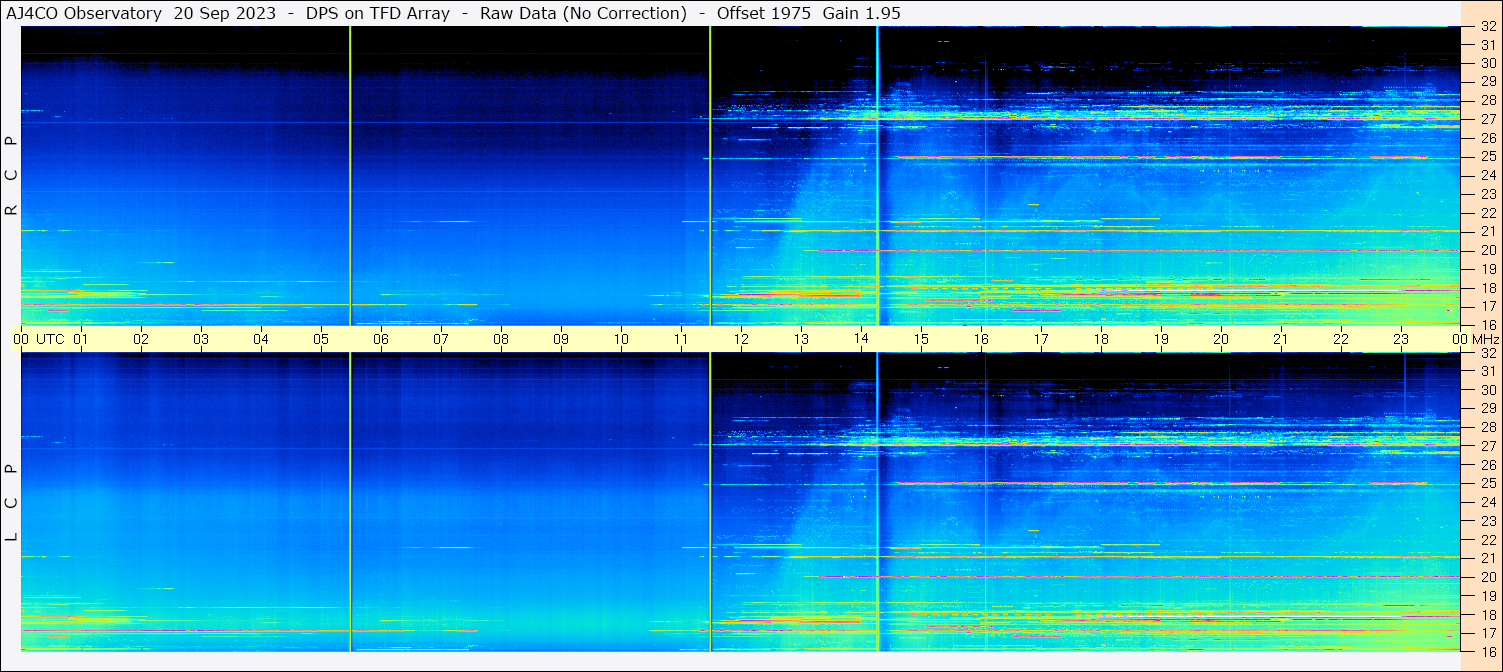The width and height of the screenshot is (1503, 672).
Task: Click the green vertical line near 05:30 in LCP panel
Action: point(350,502)
